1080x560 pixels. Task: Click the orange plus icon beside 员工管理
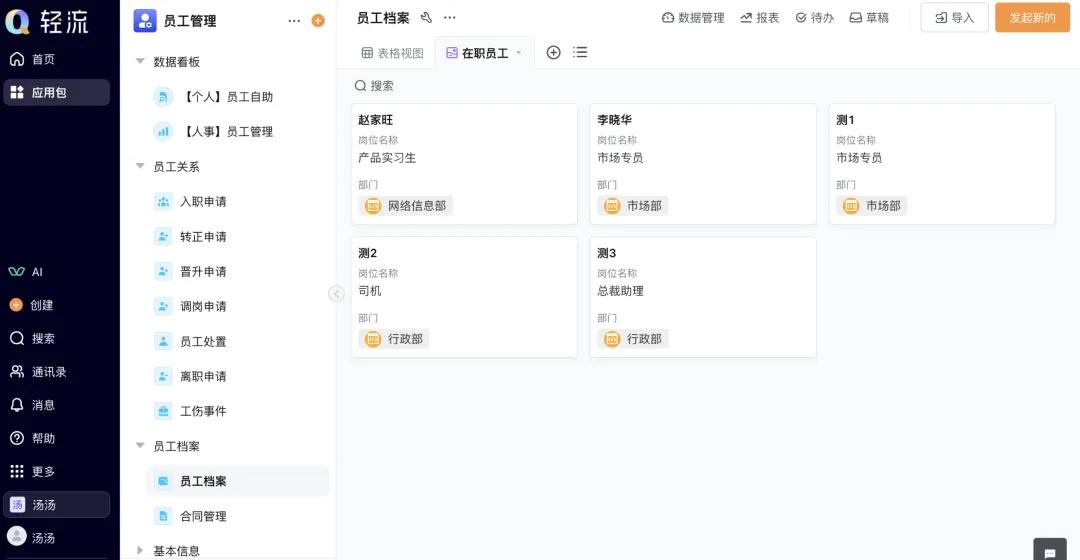[x=318, y=21]
